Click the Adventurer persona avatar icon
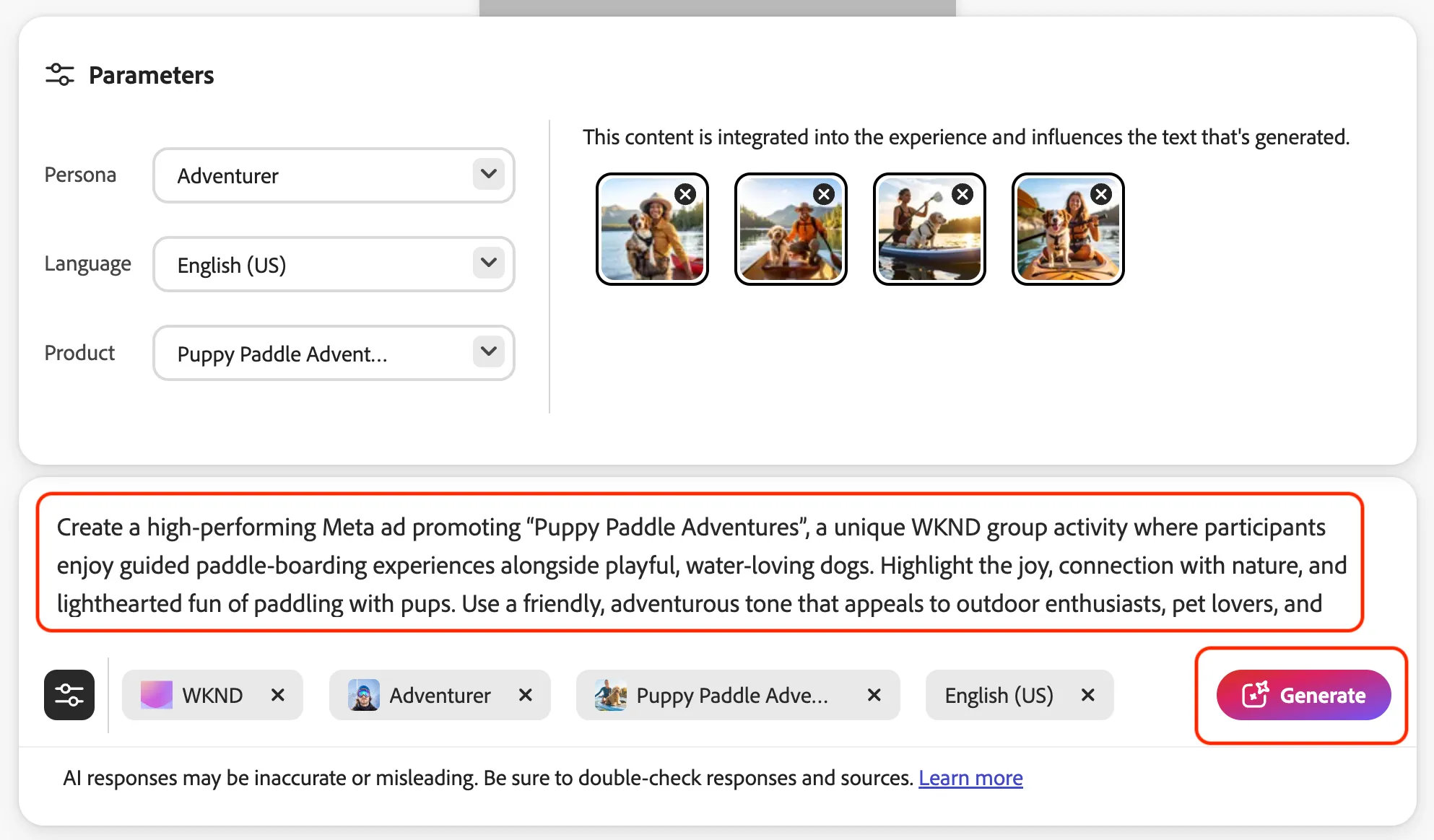Screen dimensions: 1434x840 tap(364, 695)
